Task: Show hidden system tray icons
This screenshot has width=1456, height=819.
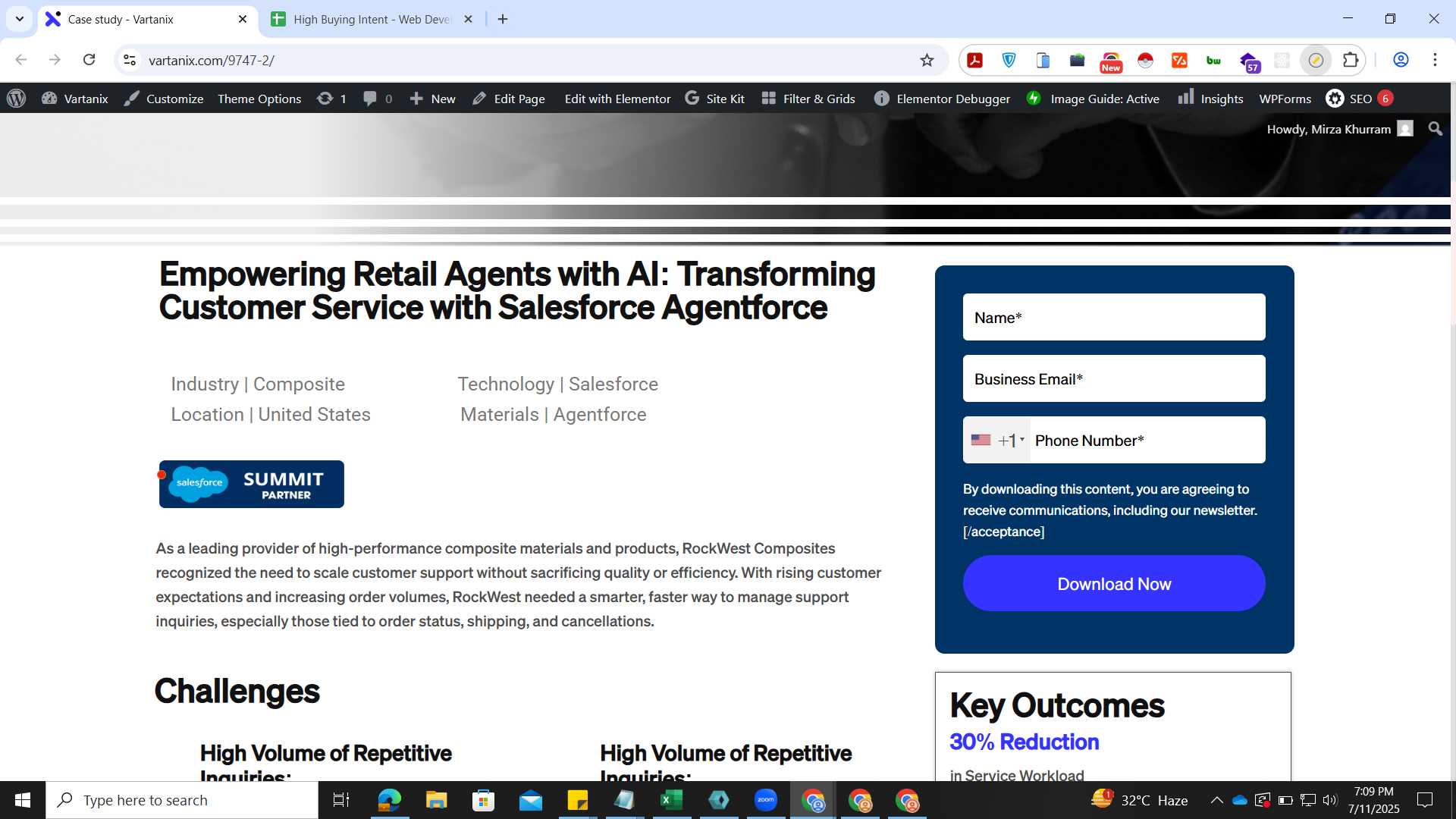Action: point(1216,800)
